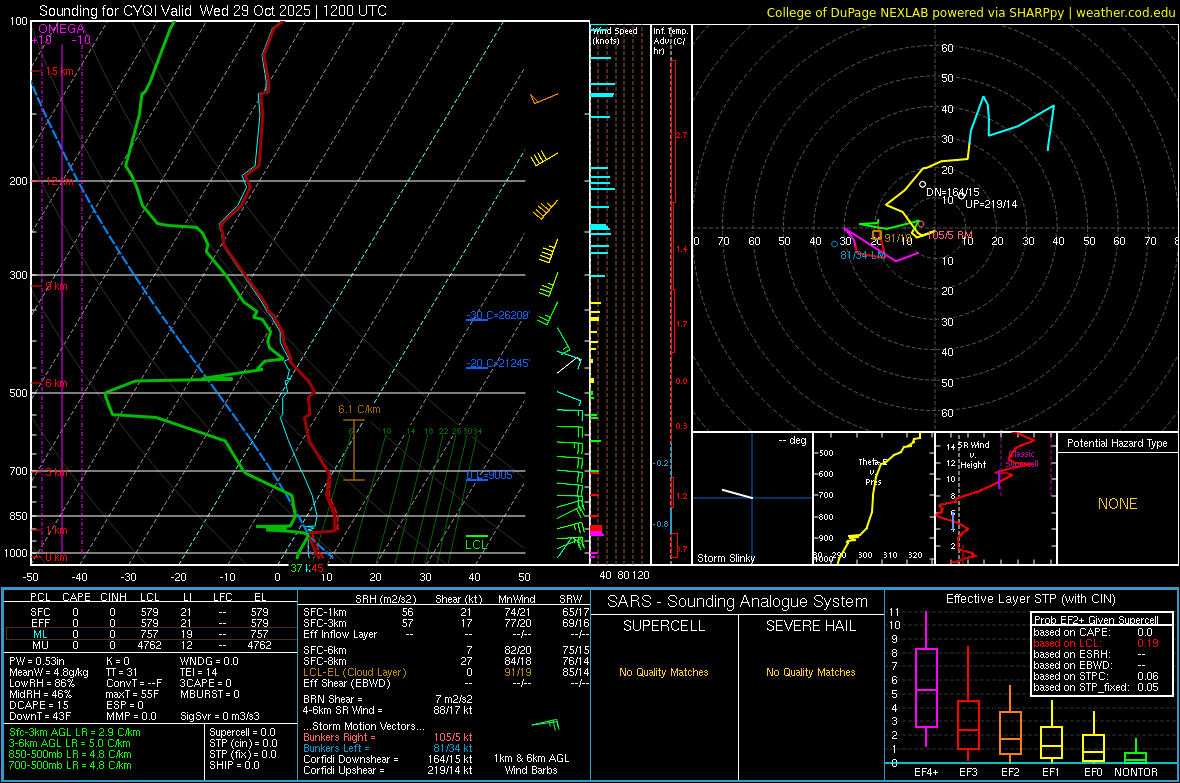Click the 'CINH' column header
This screenshot has width=1180, height=783.
[113, 597]
